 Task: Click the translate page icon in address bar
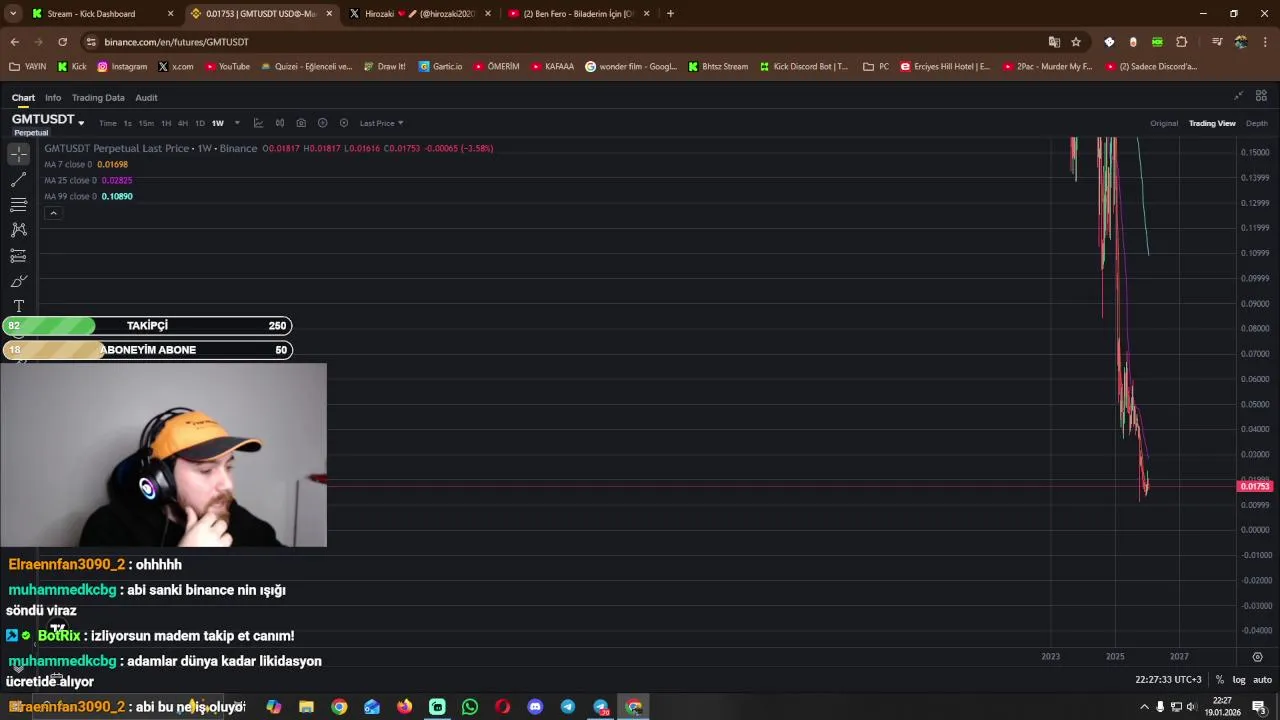1054,42
